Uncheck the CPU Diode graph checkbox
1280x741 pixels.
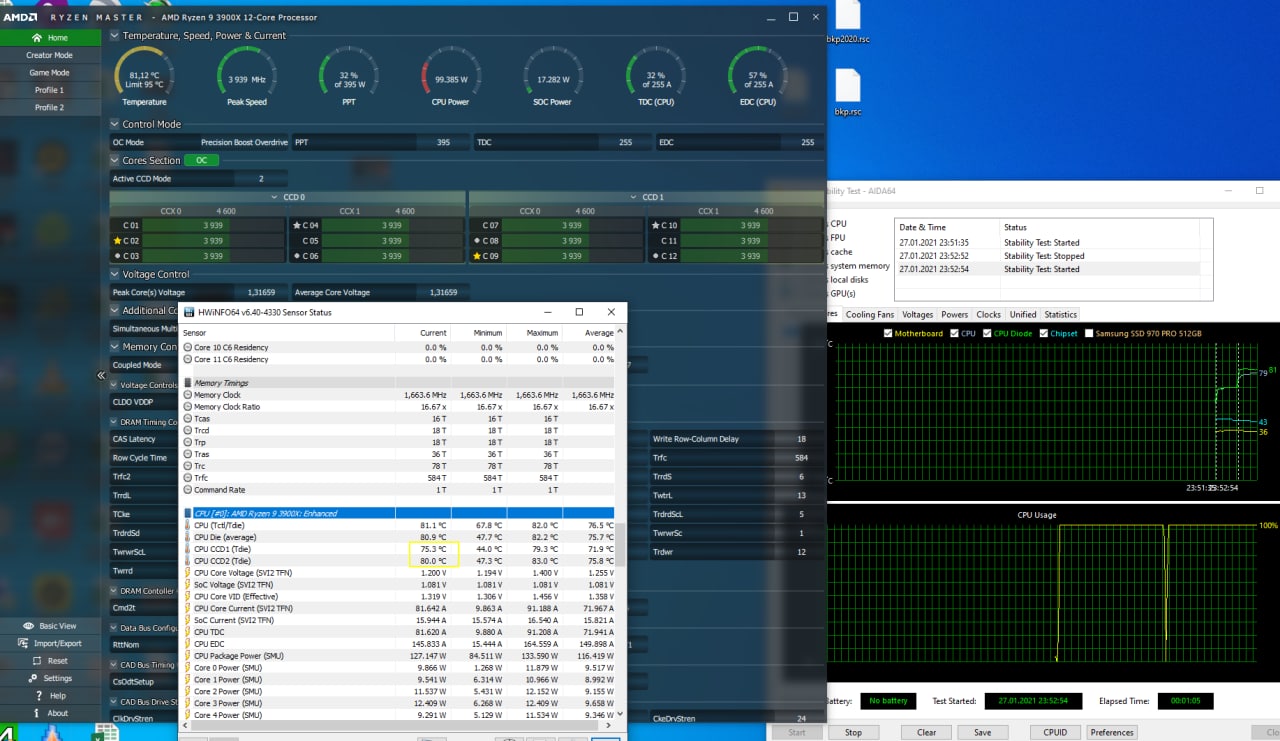987,333
